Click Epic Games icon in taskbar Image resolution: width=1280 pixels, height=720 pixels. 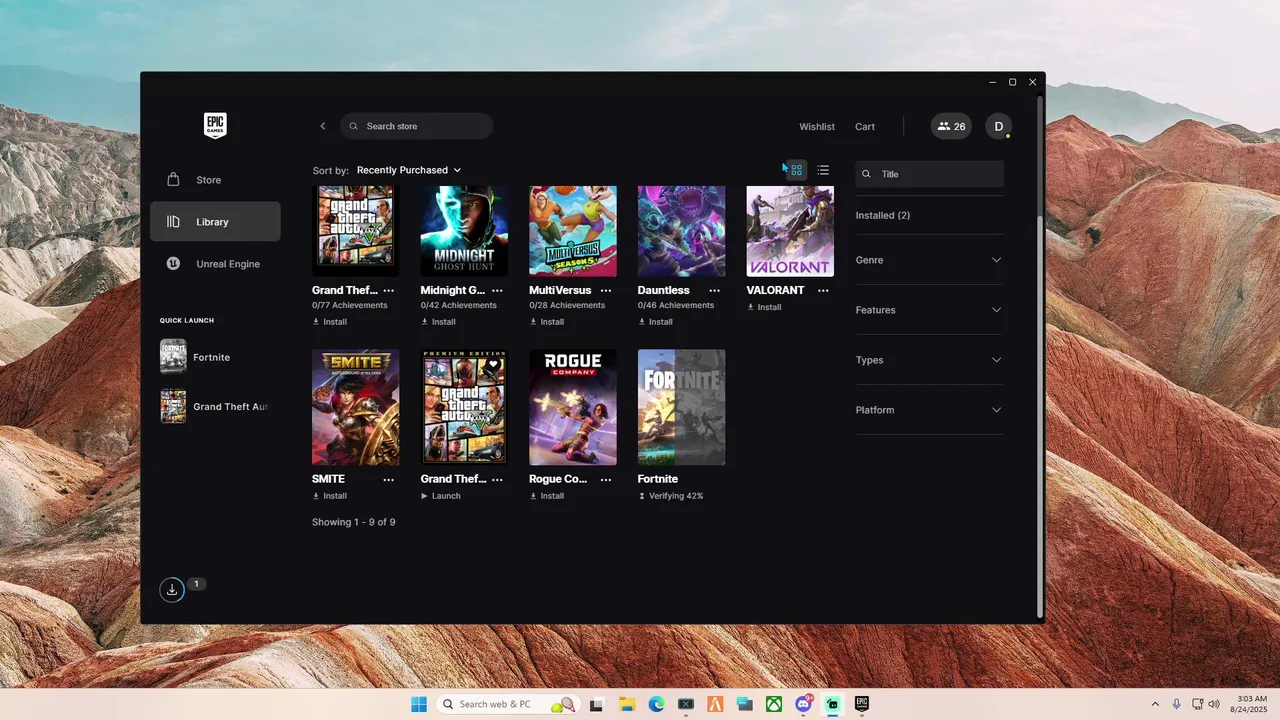point(862,704)
